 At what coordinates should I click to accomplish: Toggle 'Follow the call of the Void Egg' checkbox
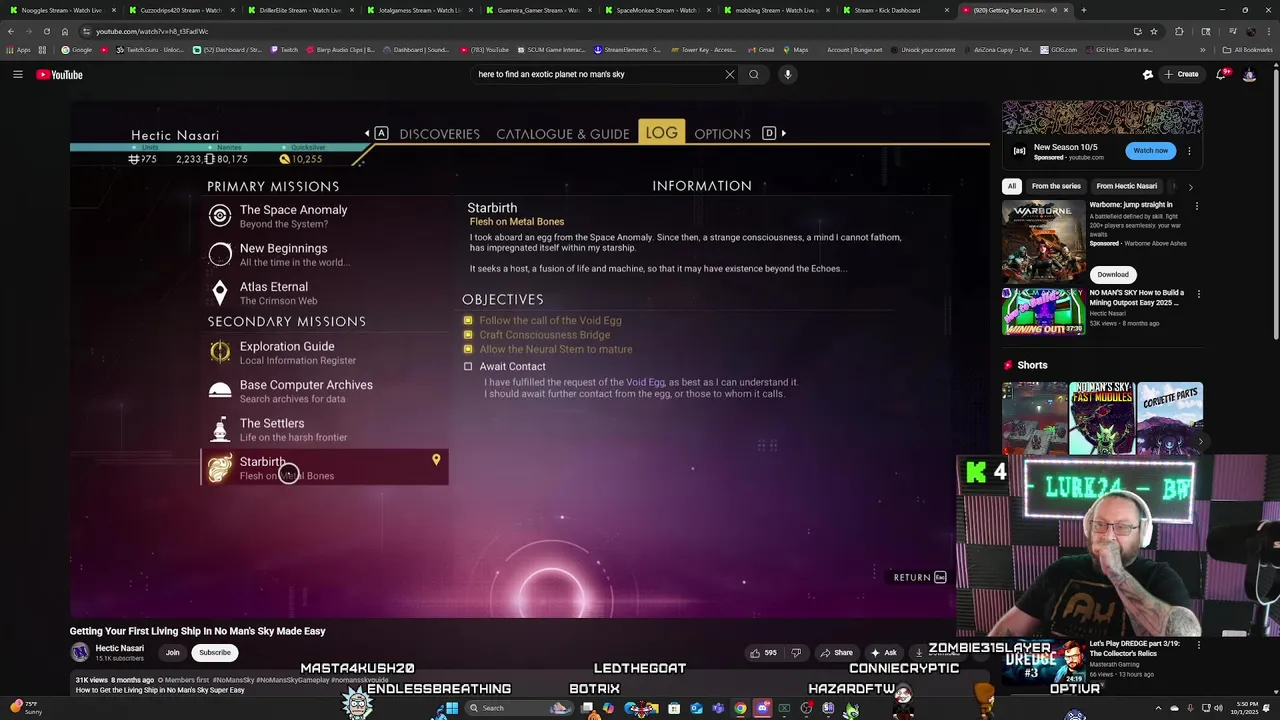(x=468, y=320)
